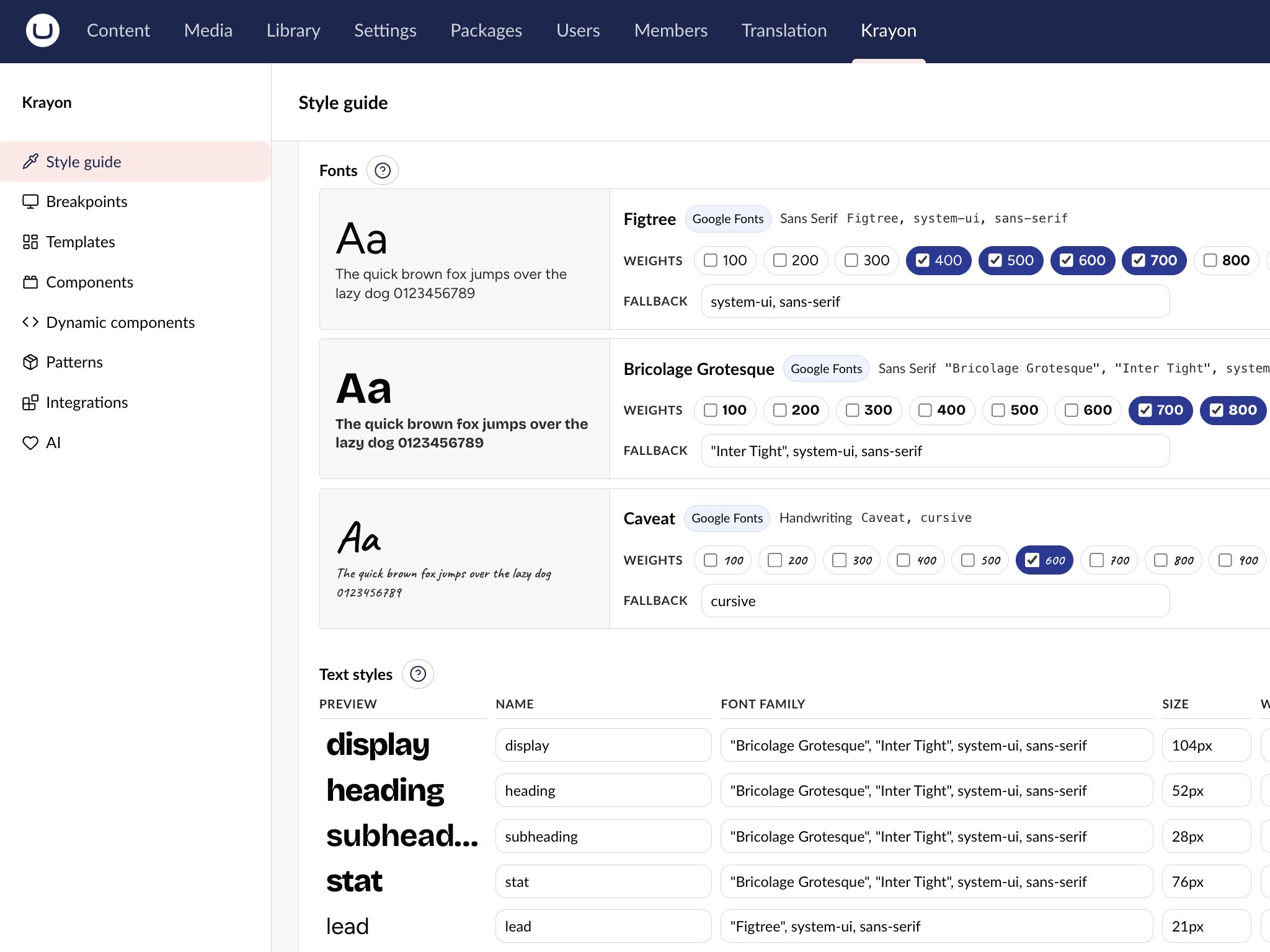
Task: Click the Integrations icon
Action: click(x=30, y=402)
